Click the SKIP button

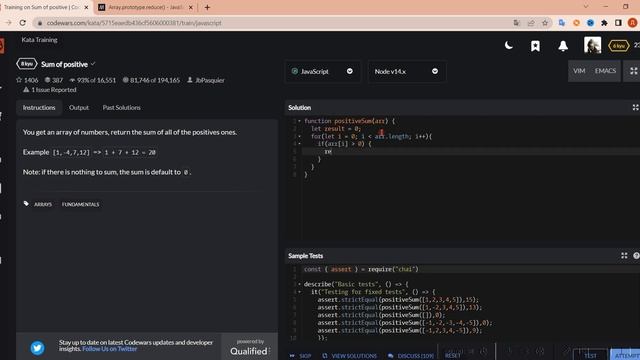(300, 356)
